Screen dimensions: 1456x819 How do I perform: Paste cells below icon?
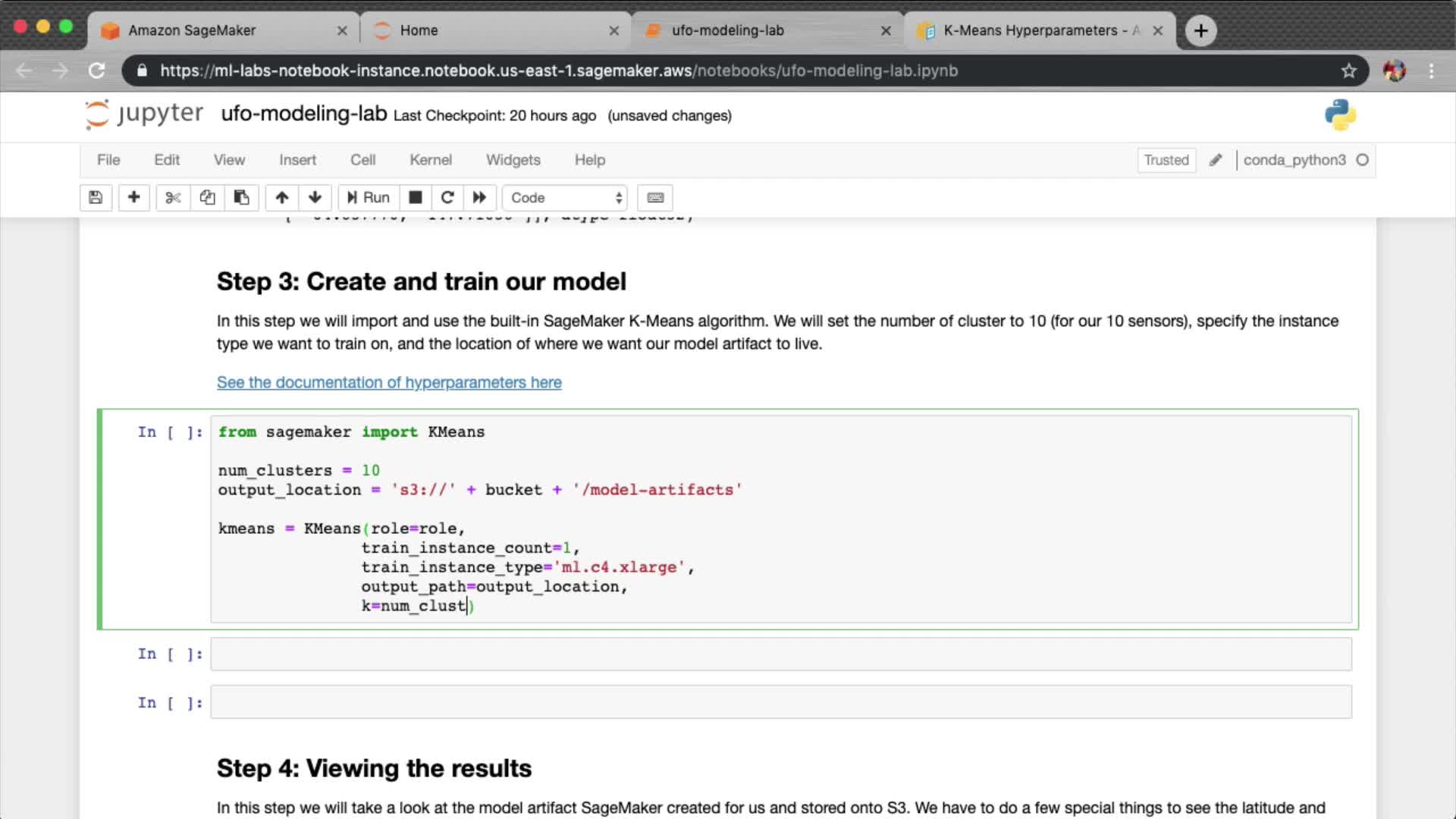(241, 198)
